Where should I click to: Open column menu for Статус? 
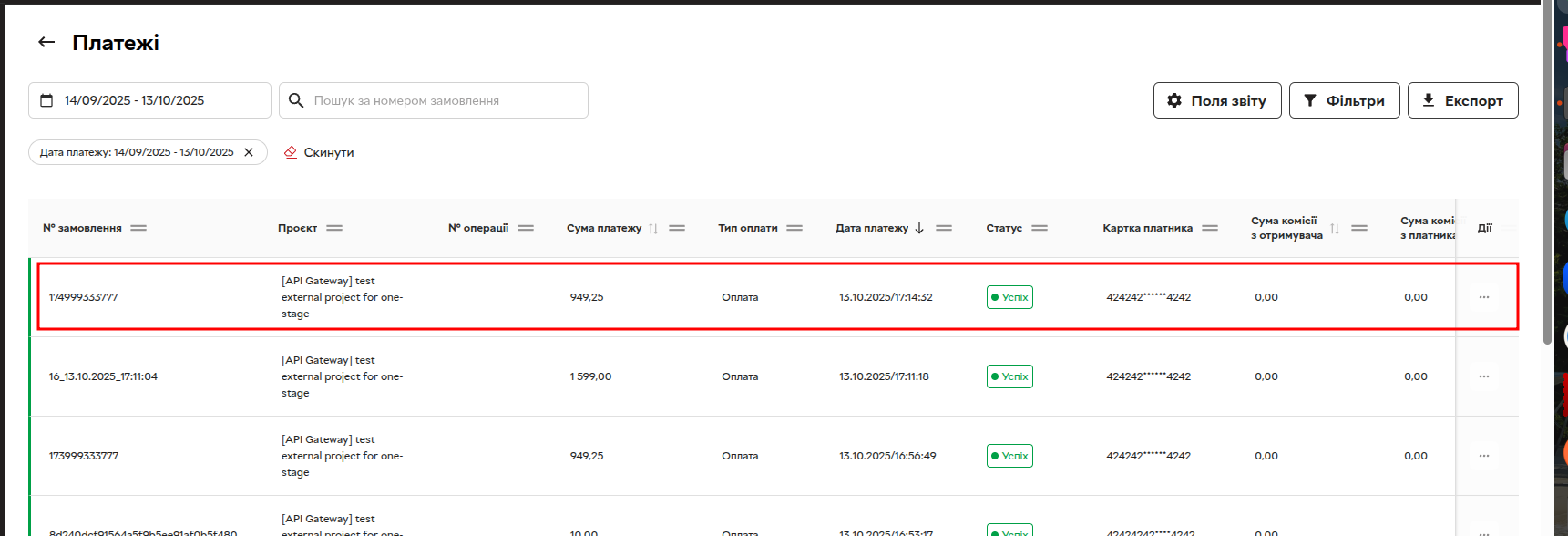click(x=1040, y=228)
